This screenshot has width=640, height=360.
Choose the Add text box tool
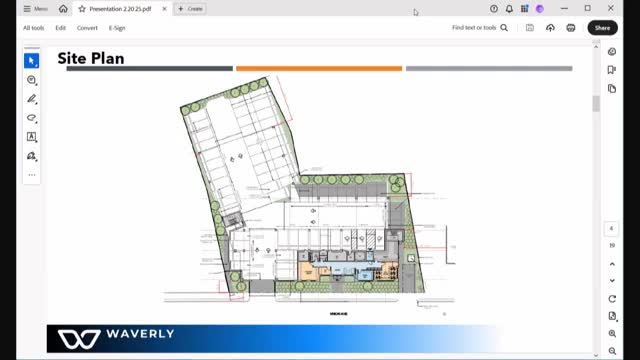tap(31, 137)
